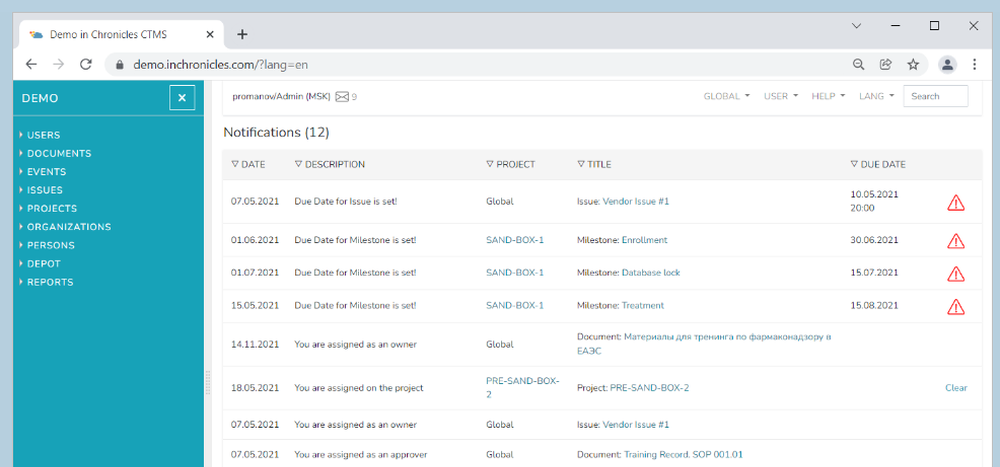Open the USER dropdown menu
This screenshot has width=1000, height=467.
pos(781,96)
